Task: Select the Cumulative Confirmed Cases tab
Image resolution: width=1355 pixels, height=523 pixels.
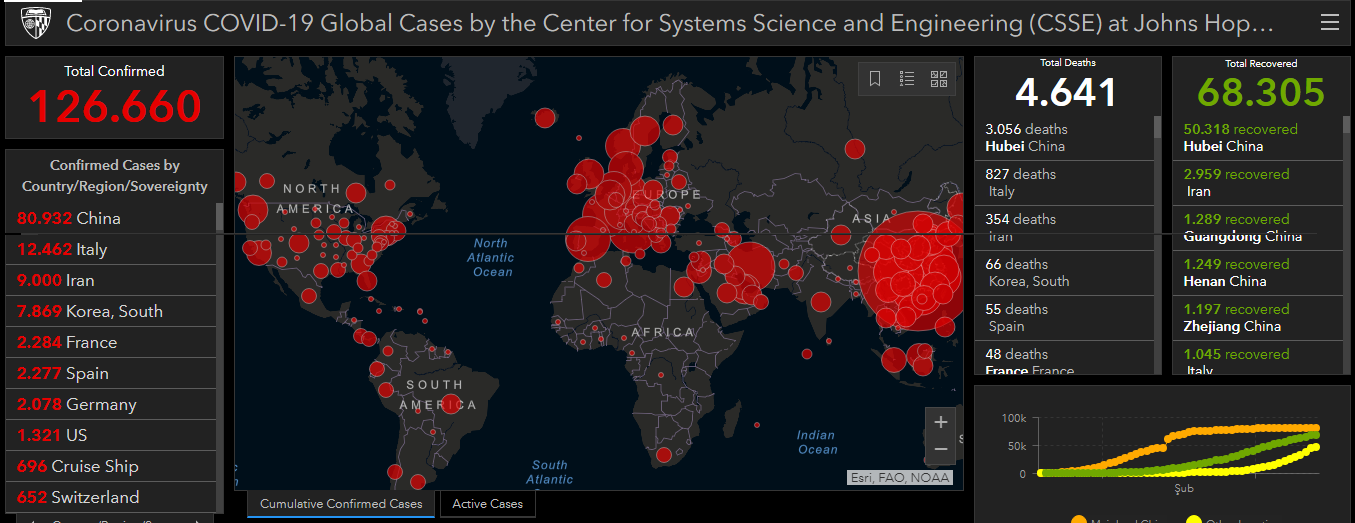Action: click(341, 504)
